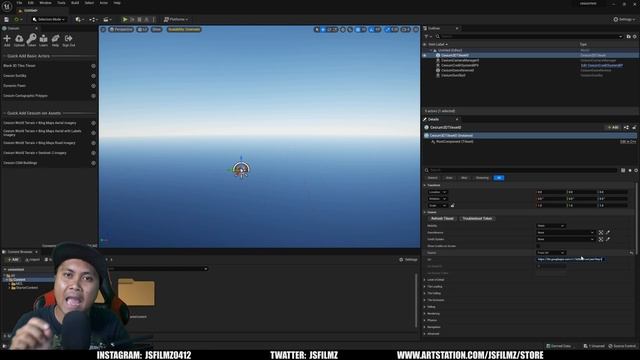Screen dimensions: 640x360
Task: Open the Edit menu
Action: 31,3
